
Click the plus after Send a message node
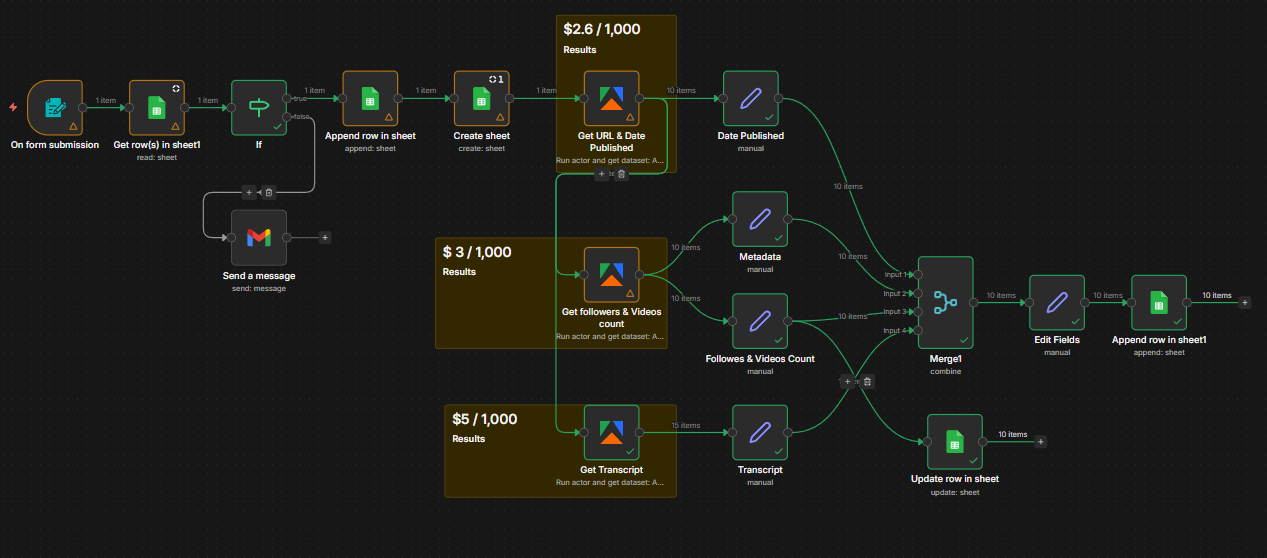coord(325,238)
